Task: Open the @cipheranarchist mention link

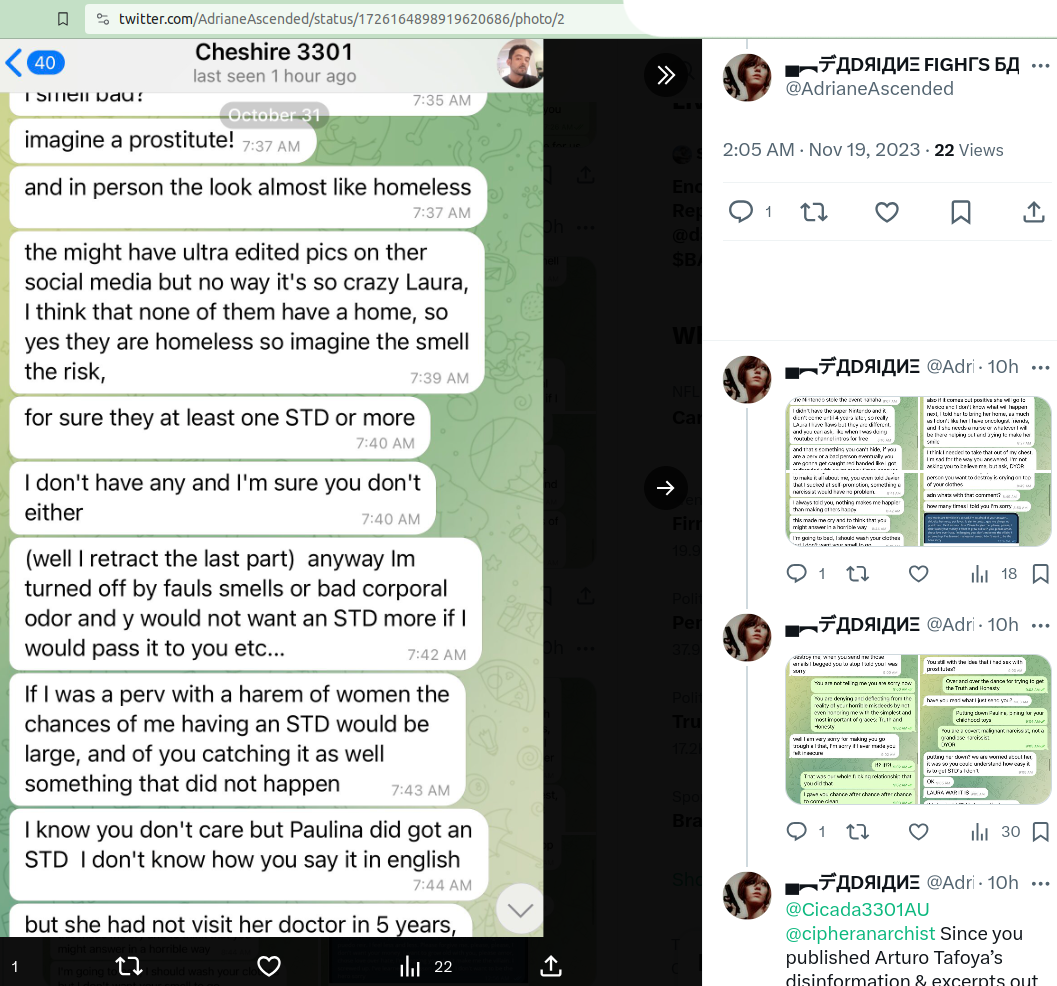Action: (x=860, y=933)
